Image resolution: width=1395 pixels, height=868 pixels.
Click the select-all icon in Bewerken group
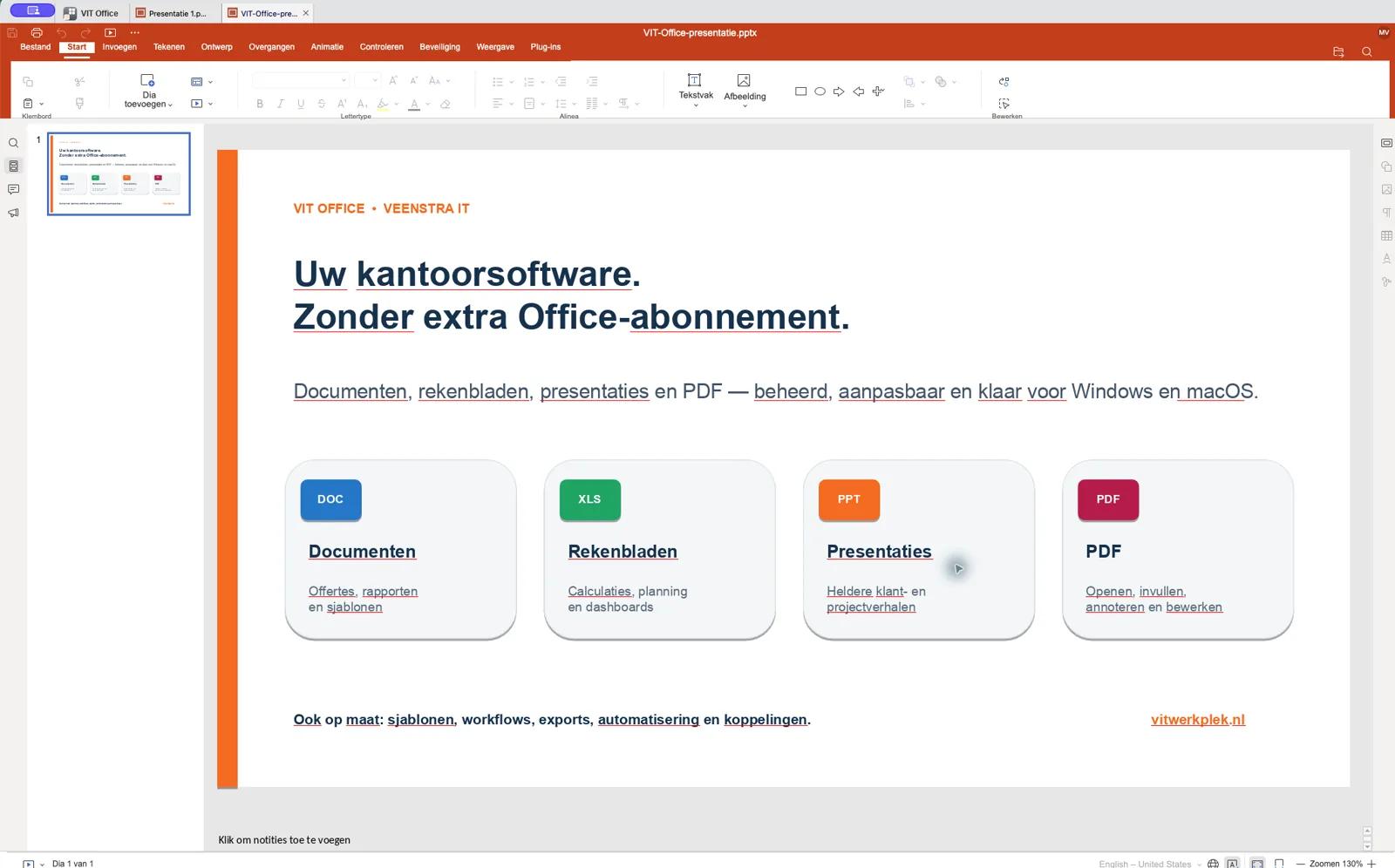pos(1004,104)
